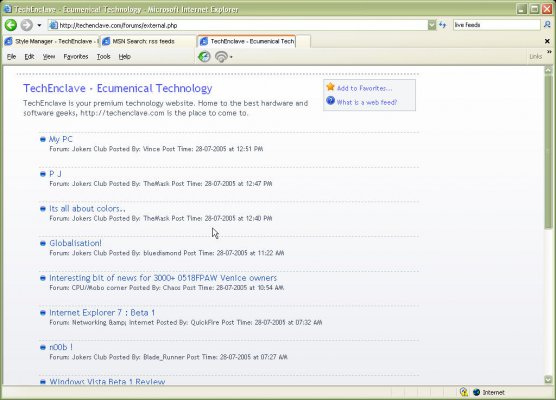Screen dimensions: 556x400
Task: Open the 'Globalisation!' feed item
Action: tap(75, 243)
